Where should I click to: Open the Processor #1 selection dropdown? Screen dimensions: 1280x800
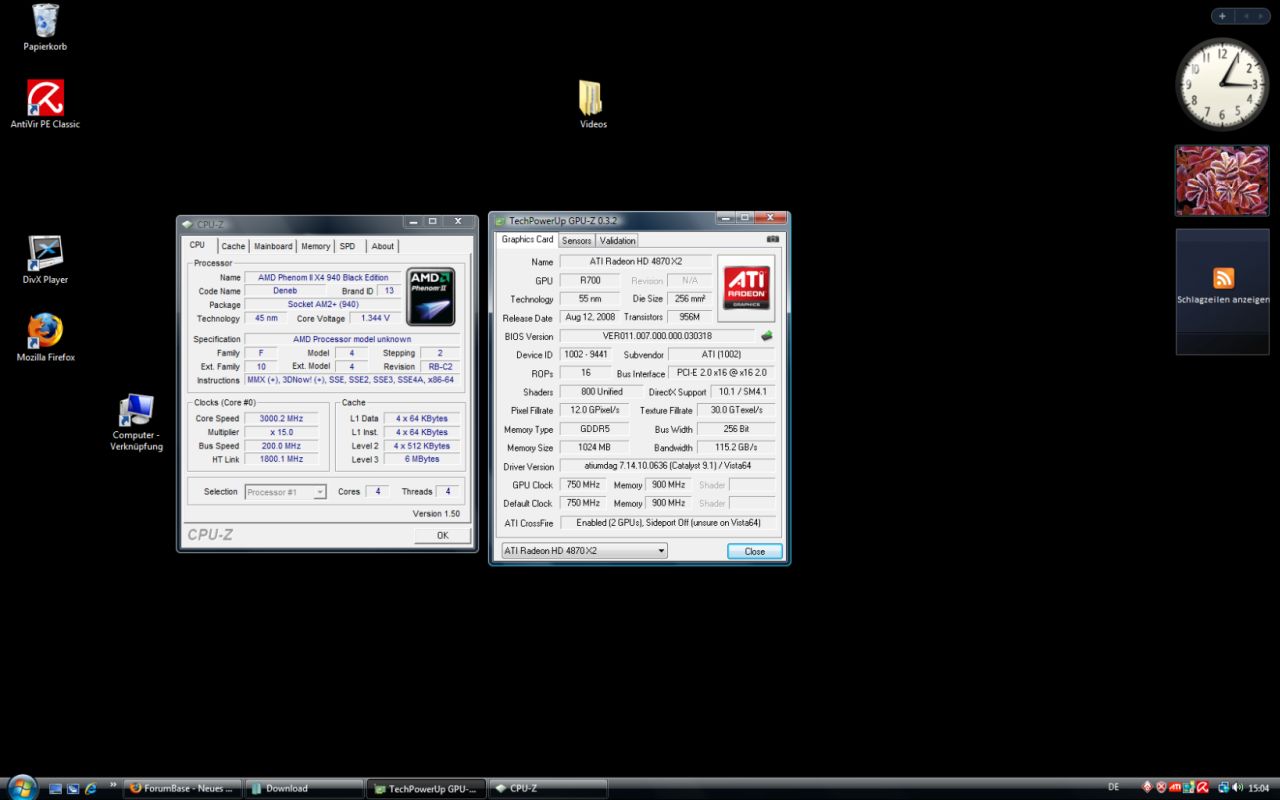point(285,492)
